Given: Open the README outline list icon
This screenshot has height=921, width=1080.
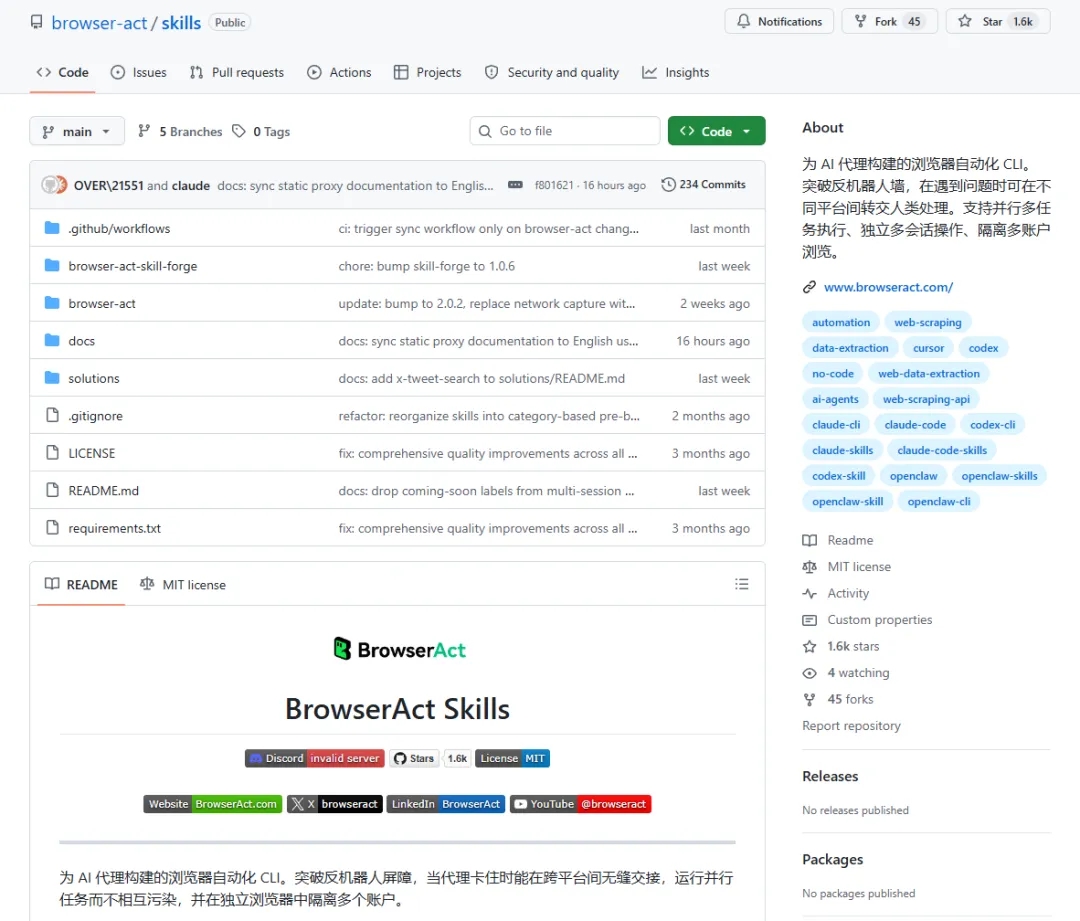Looking at the screenshot, I should [741, 584].
